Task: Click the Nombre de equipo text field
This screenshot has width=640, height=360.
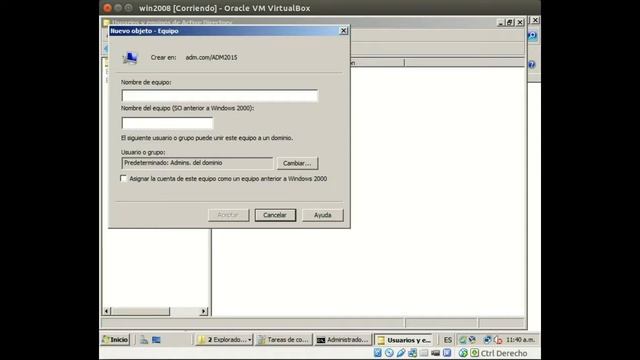Action: (x=220, y=96)
